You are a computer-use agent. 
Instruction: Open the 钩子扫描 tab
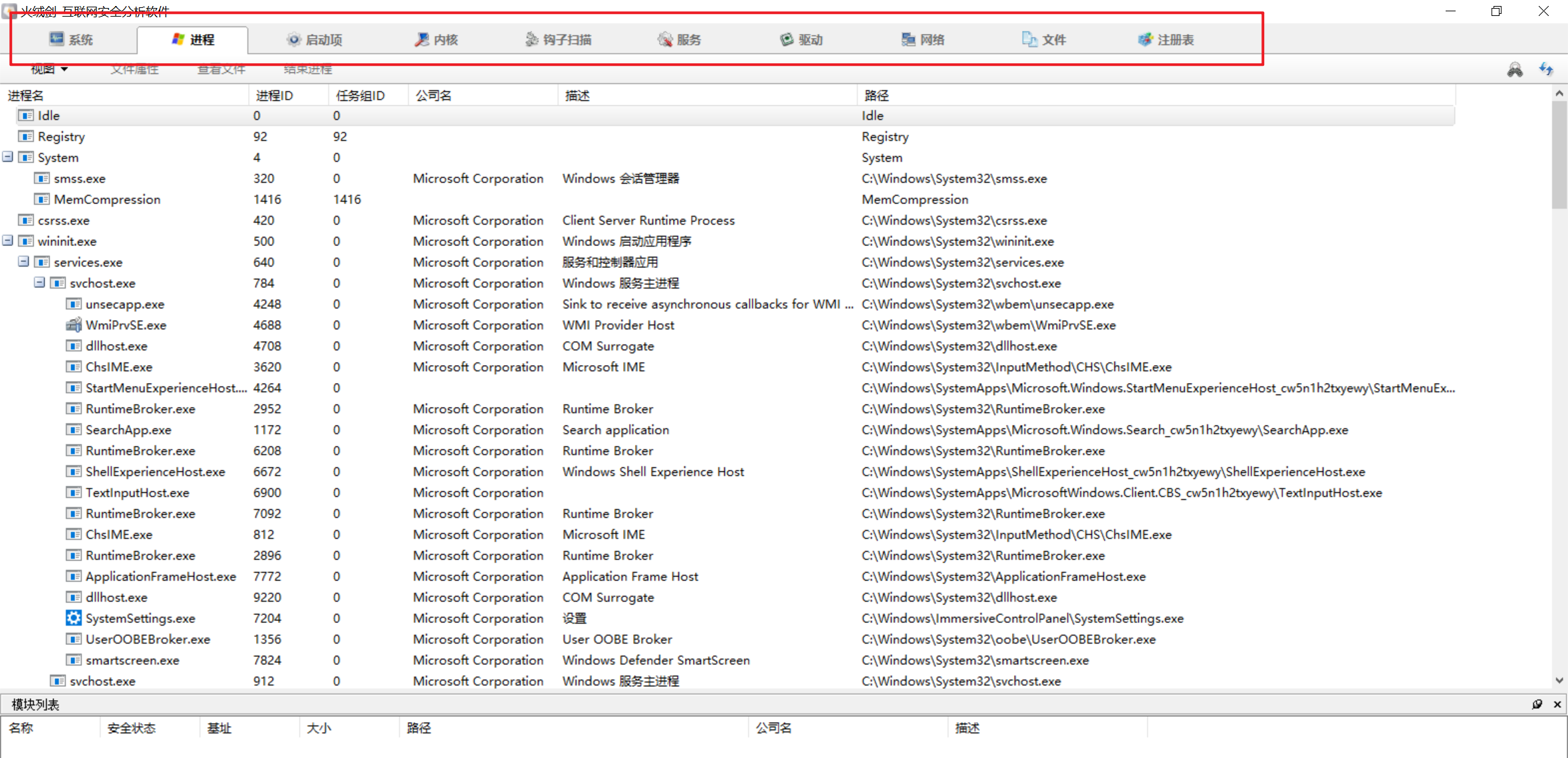558,40
